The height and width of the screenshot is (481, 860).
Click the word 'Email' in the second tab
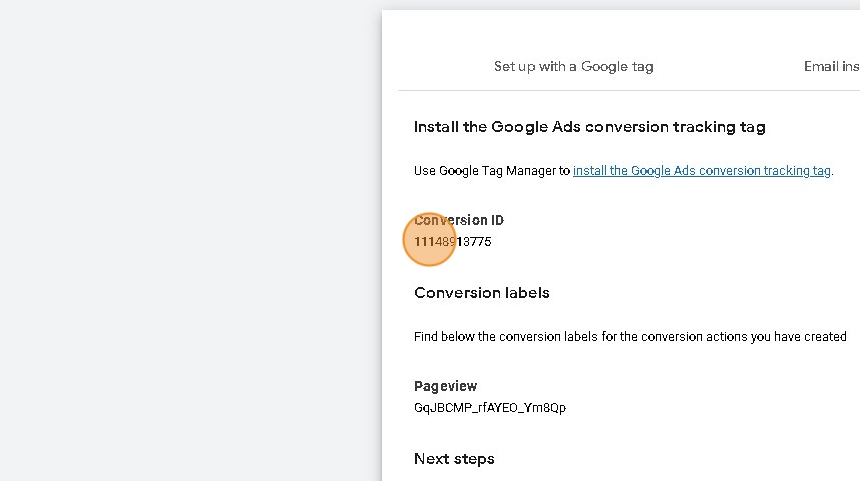[x=820, y=67]
